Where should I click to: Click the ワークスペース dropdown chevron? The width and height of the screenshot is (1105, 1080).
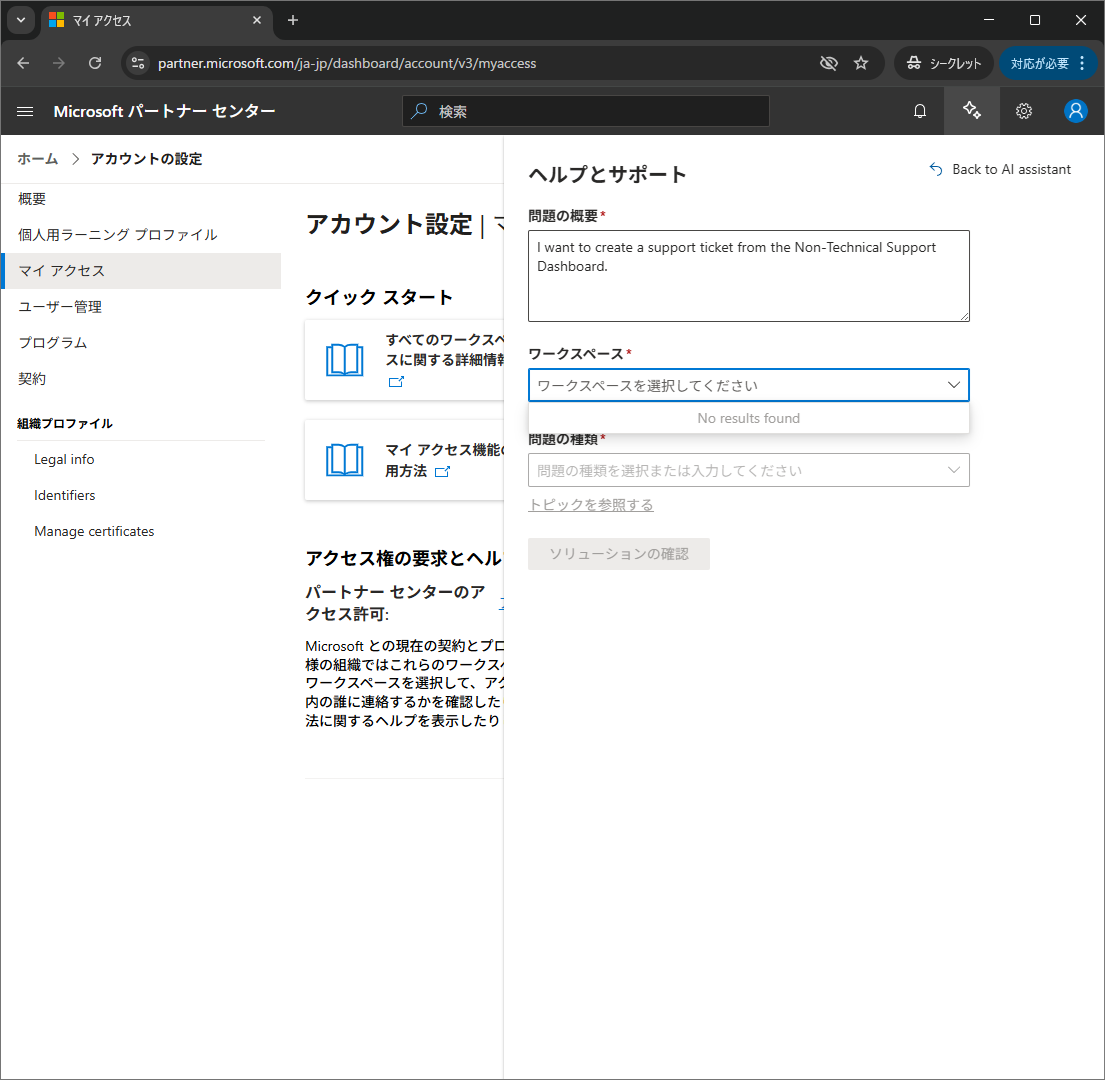pos(953,385)
